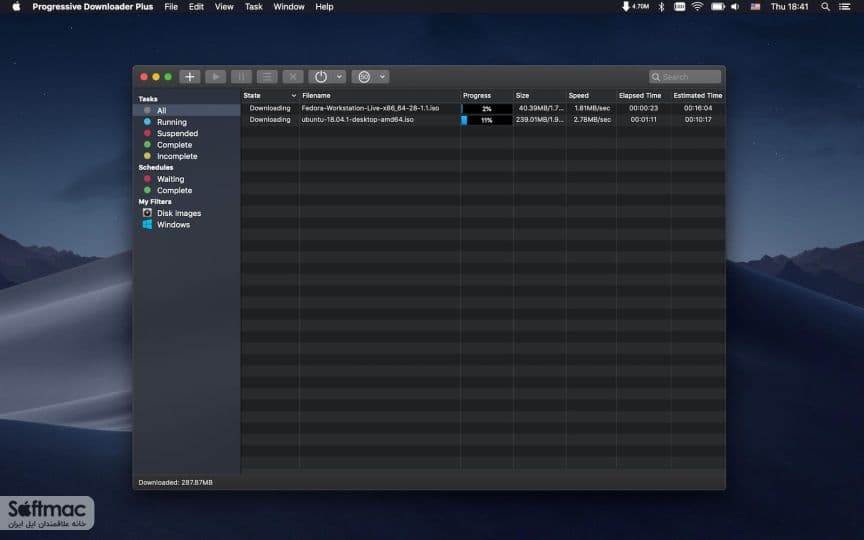864x540 pixels.
Task: Click the 40.39MB size cell
Action: [x=539, y=108]
